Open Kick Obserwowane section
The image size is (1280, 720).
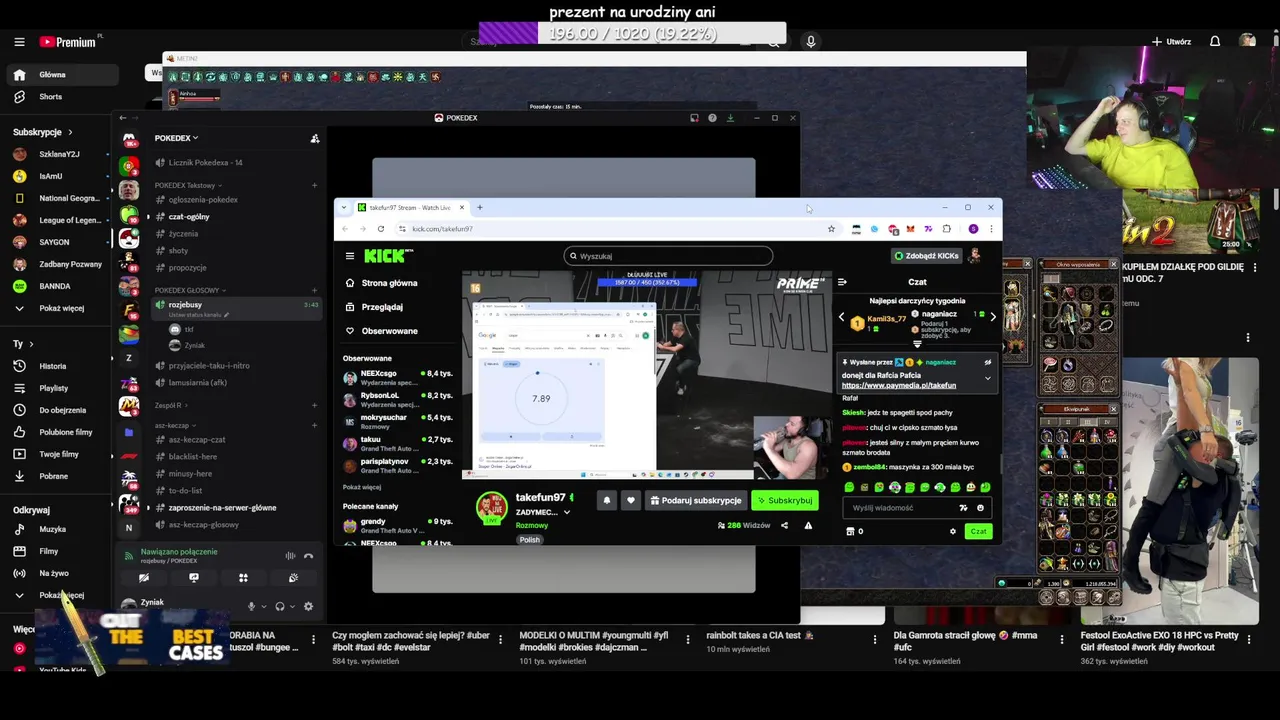pyautogui.click(x=381, y=331)
